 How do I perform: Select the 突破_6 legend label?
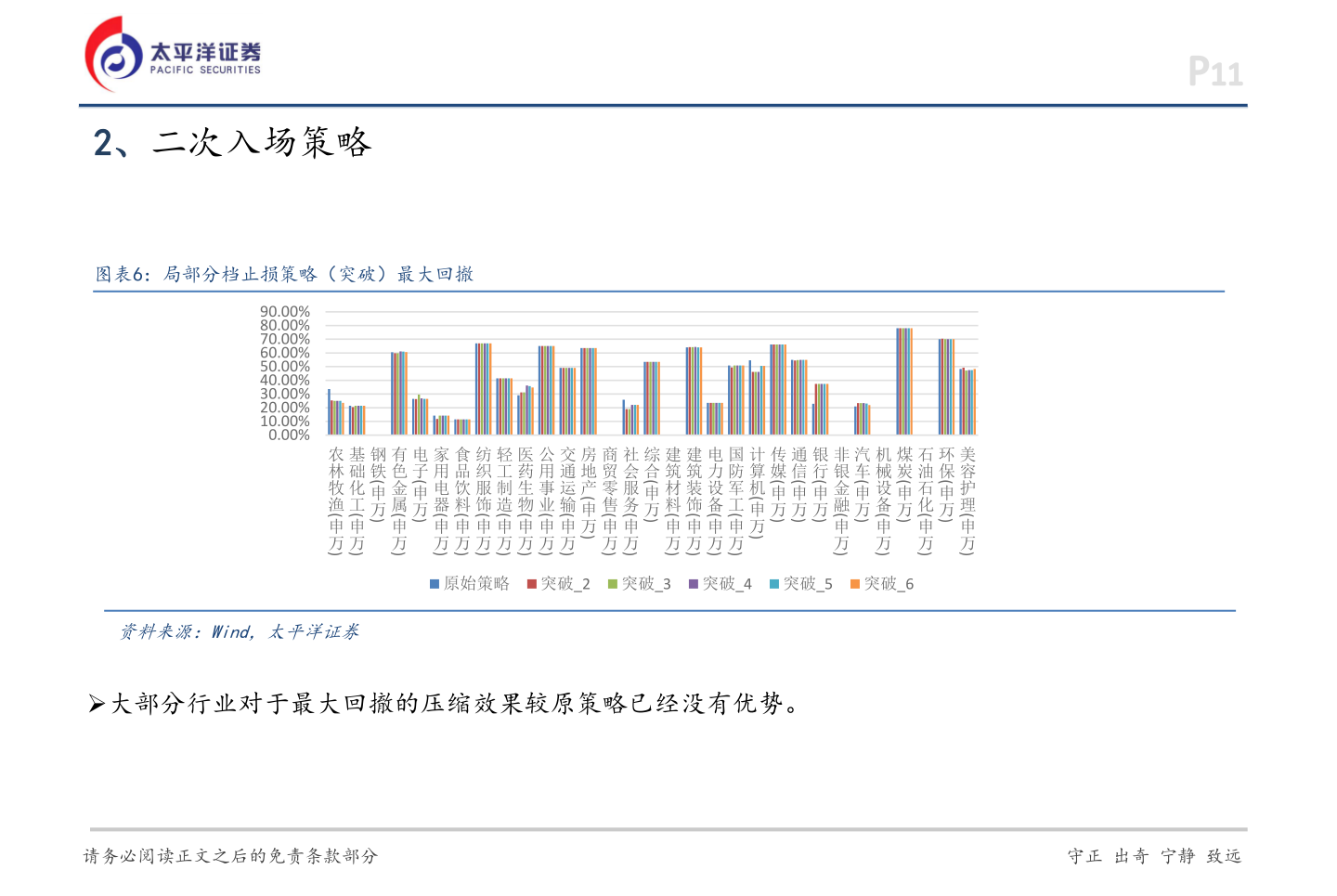(889, 584)
